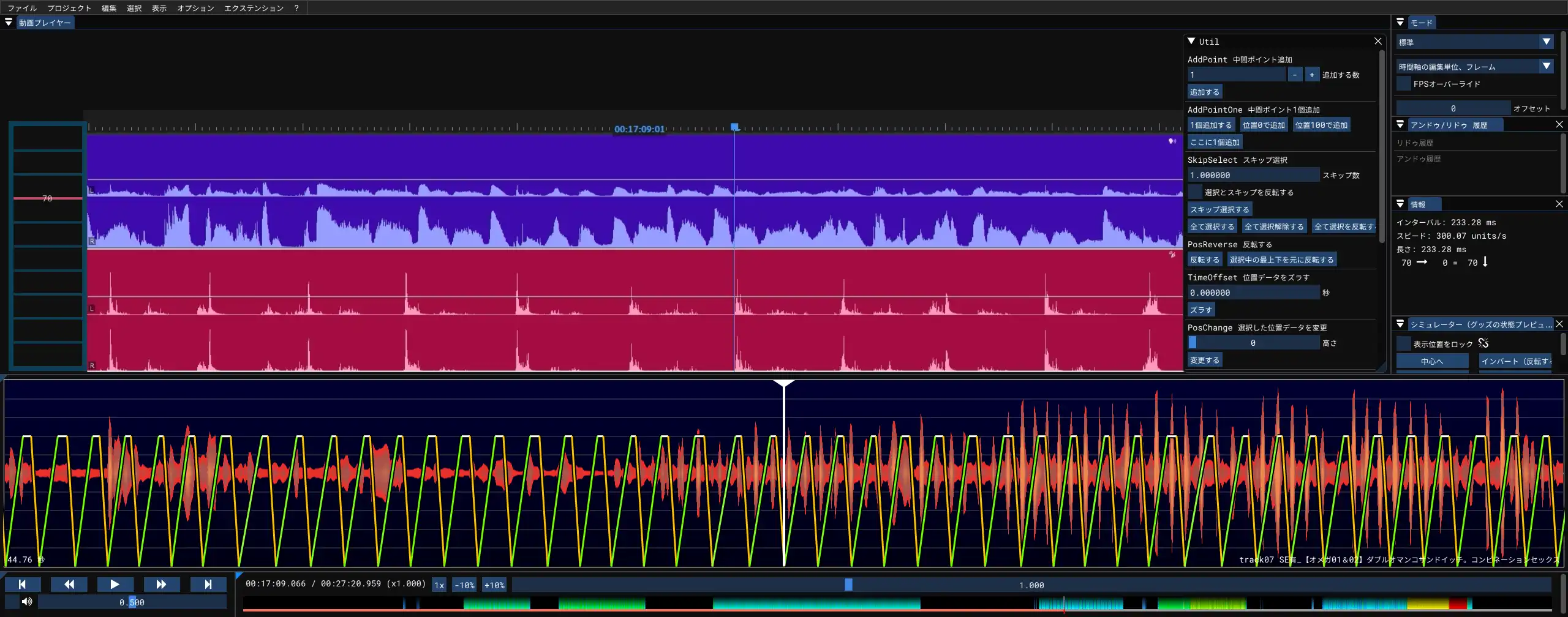The image size is (1568, 617).
Task: Click the fast-forward double-arrow button
Action: click(162, 585)
